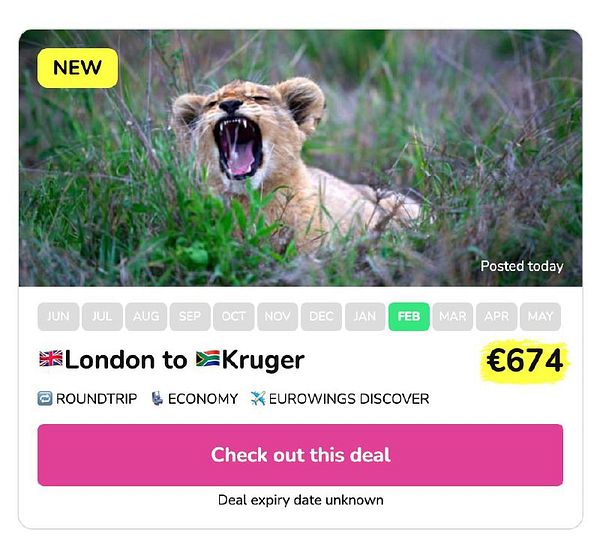
Task: Pick the JAN month chip
Action: 365,316
